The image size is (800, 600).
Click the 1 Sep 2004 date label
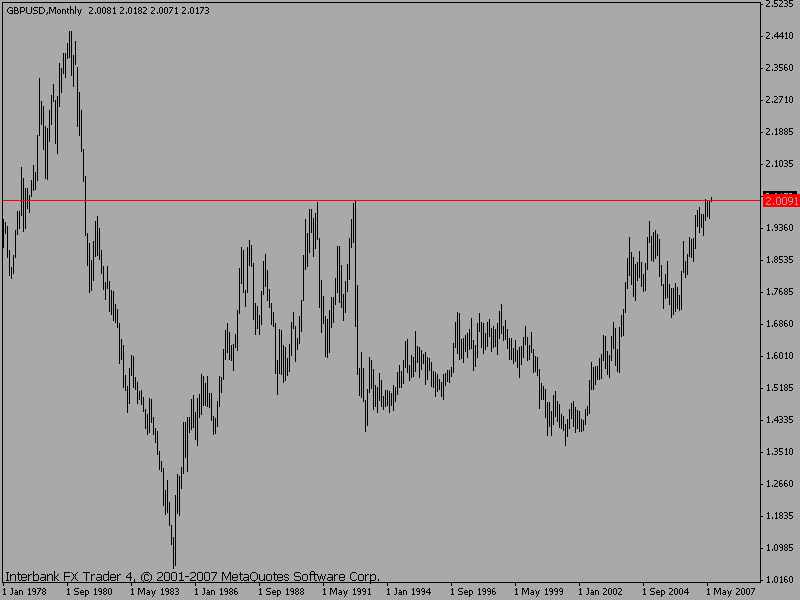(666, 592)
